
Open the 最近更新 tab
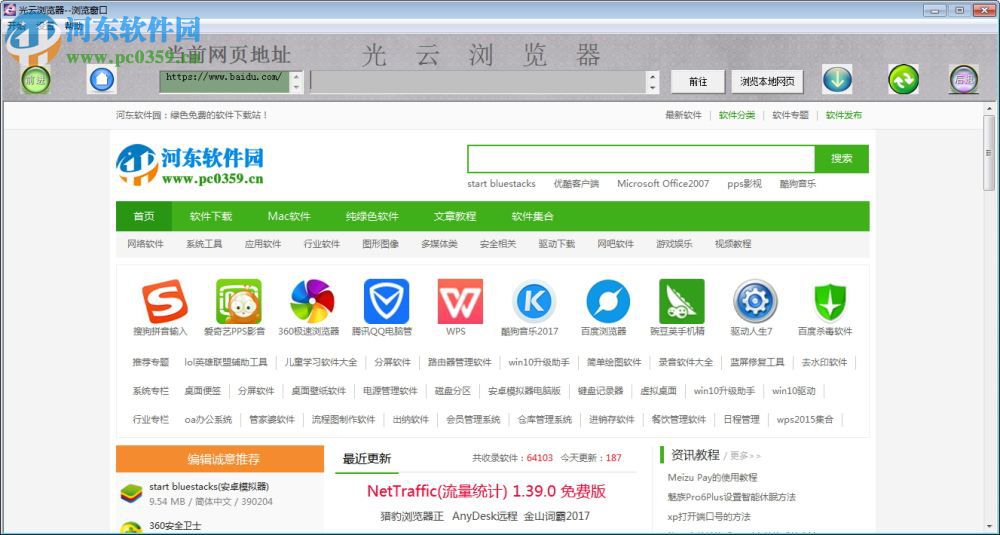click(x=367, y=458)
